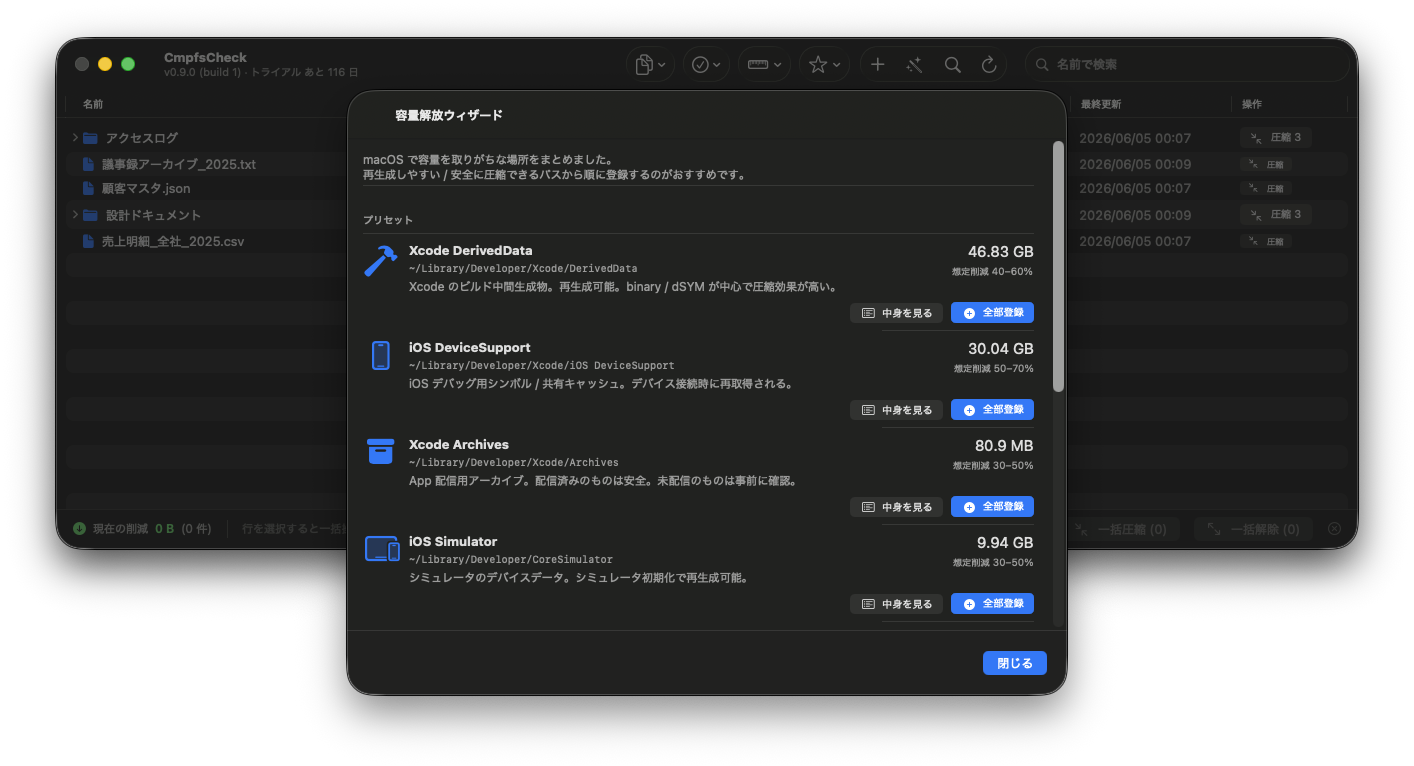Open the documents toolbar dropdown in CmpfsCheck
The image size is (1414, 766).
(651, 64)
